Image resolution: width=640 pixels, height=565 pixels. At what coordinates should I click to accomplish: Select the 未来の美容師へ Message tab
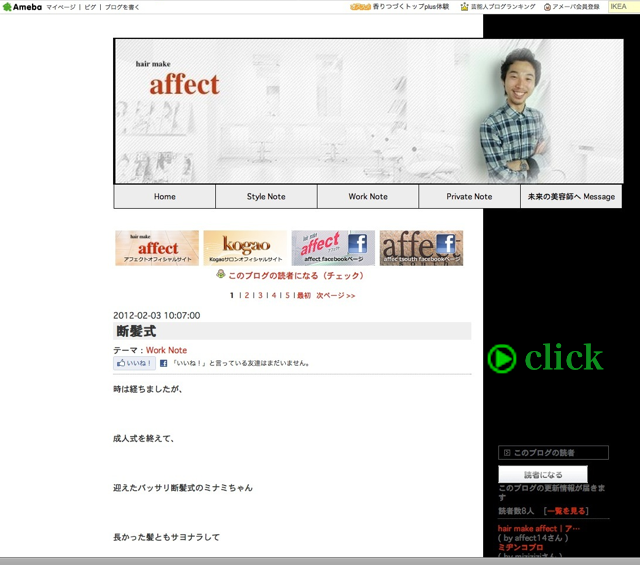click(x=570, y=197)
